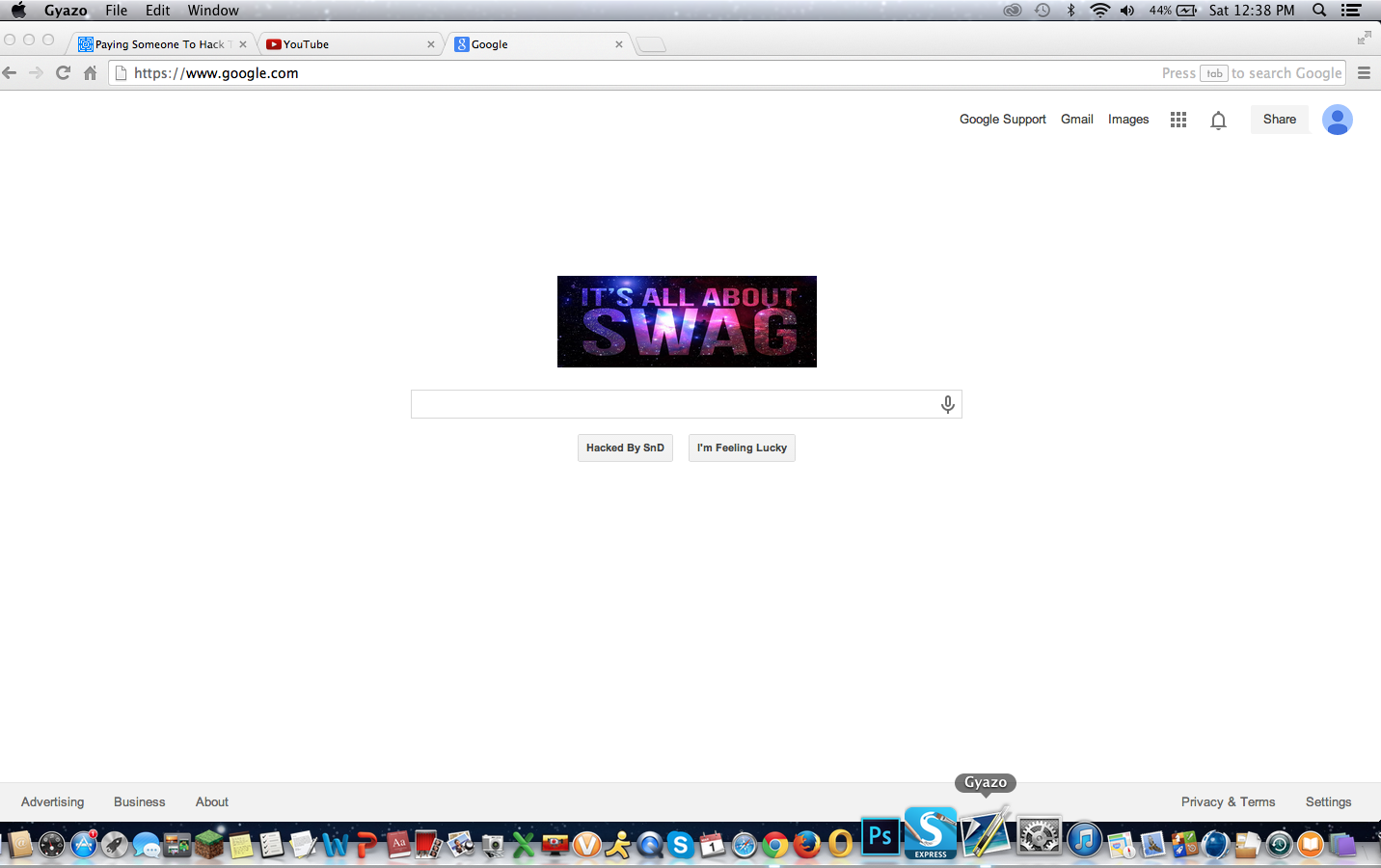This screenshot has width=1381, height=868.
Task: Open Photo Booth from the dock
Action: pos(429,845)
